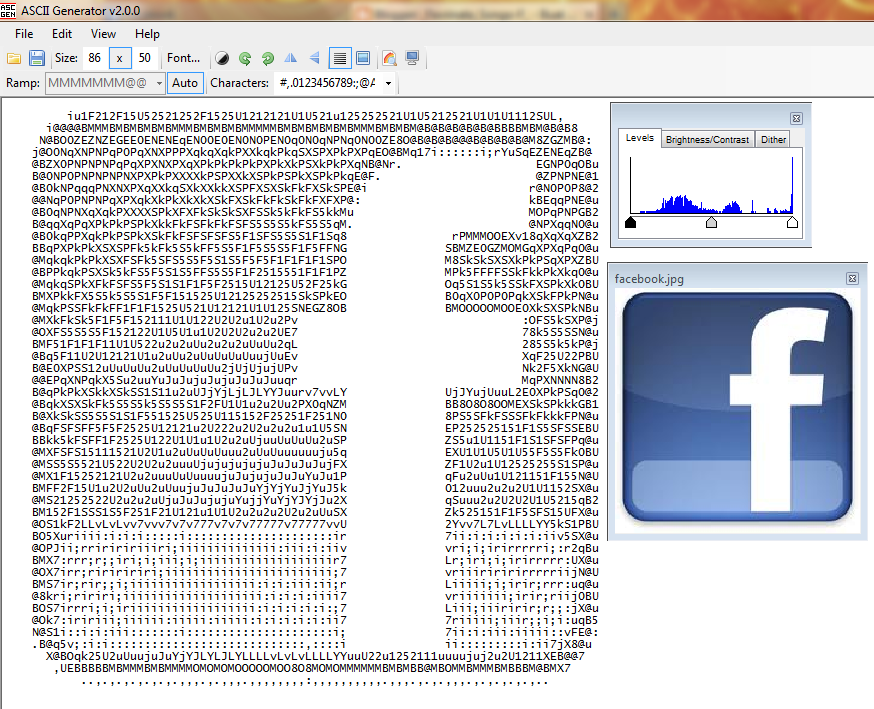The image size is (874, 709).
Task: Open an image file with folder icon
Action: pyautogui.click(x=14, y=58)
